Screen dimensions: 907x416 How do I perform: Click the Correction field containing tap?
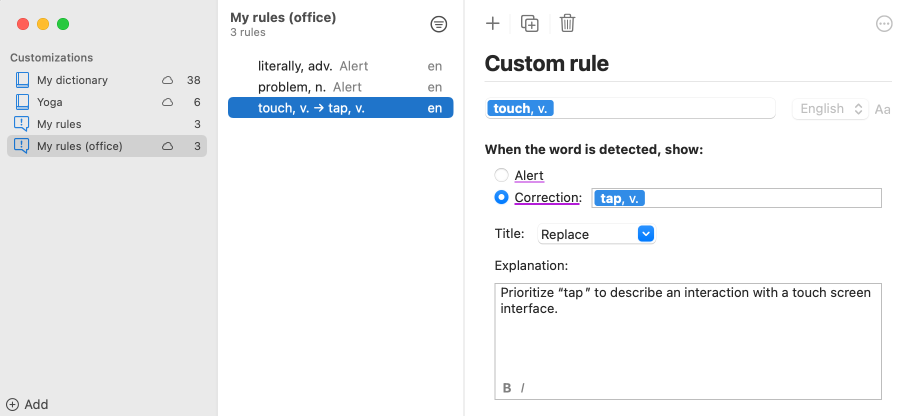[x=760, y=198]
